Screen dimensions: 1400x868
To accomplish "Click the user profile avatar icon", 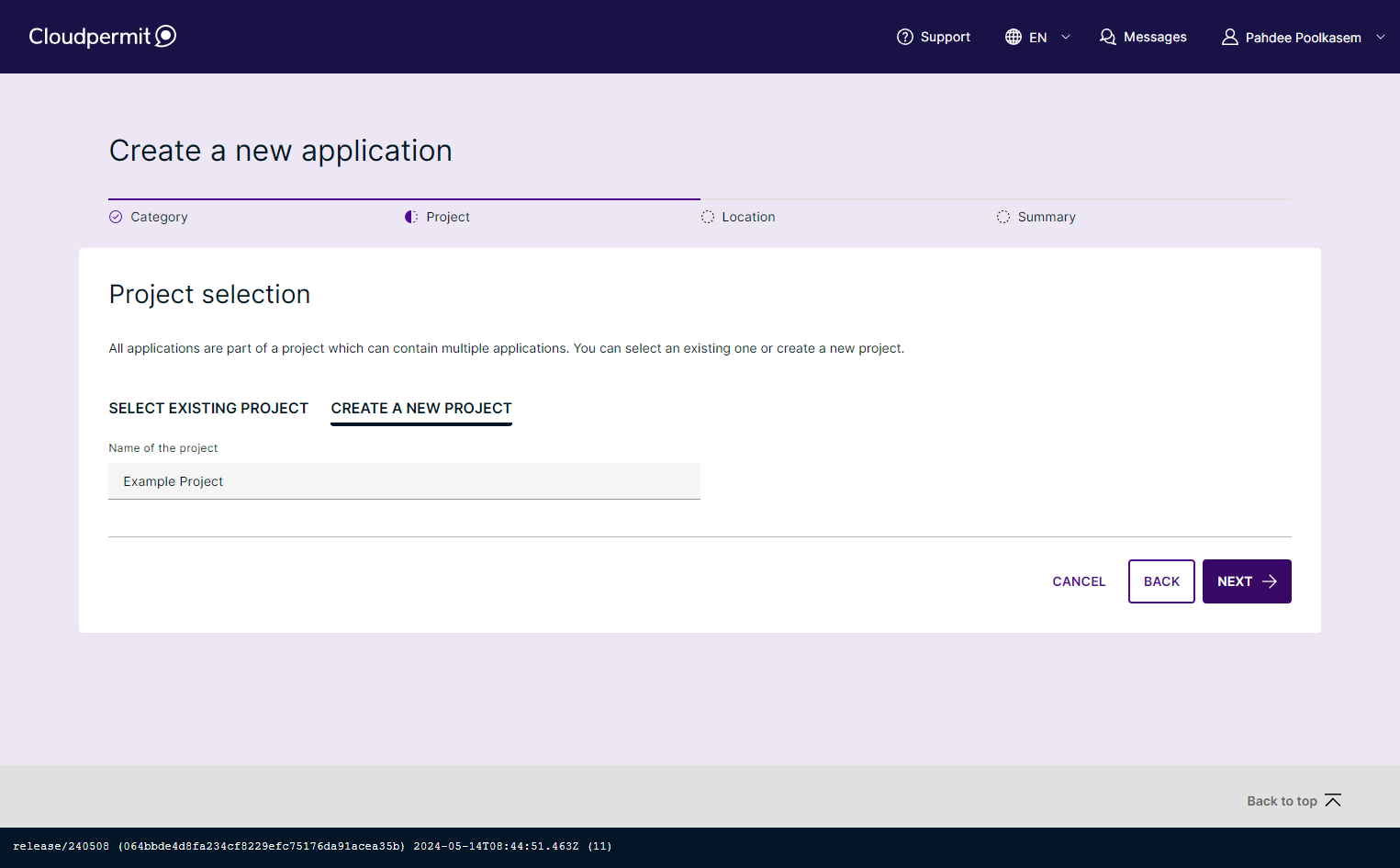I will point(1230,37).
